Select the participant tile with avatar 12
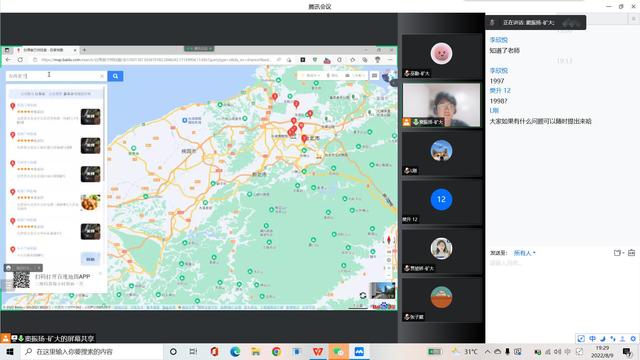This screenshot has height=360, width=640. click(x=441, y=203)
